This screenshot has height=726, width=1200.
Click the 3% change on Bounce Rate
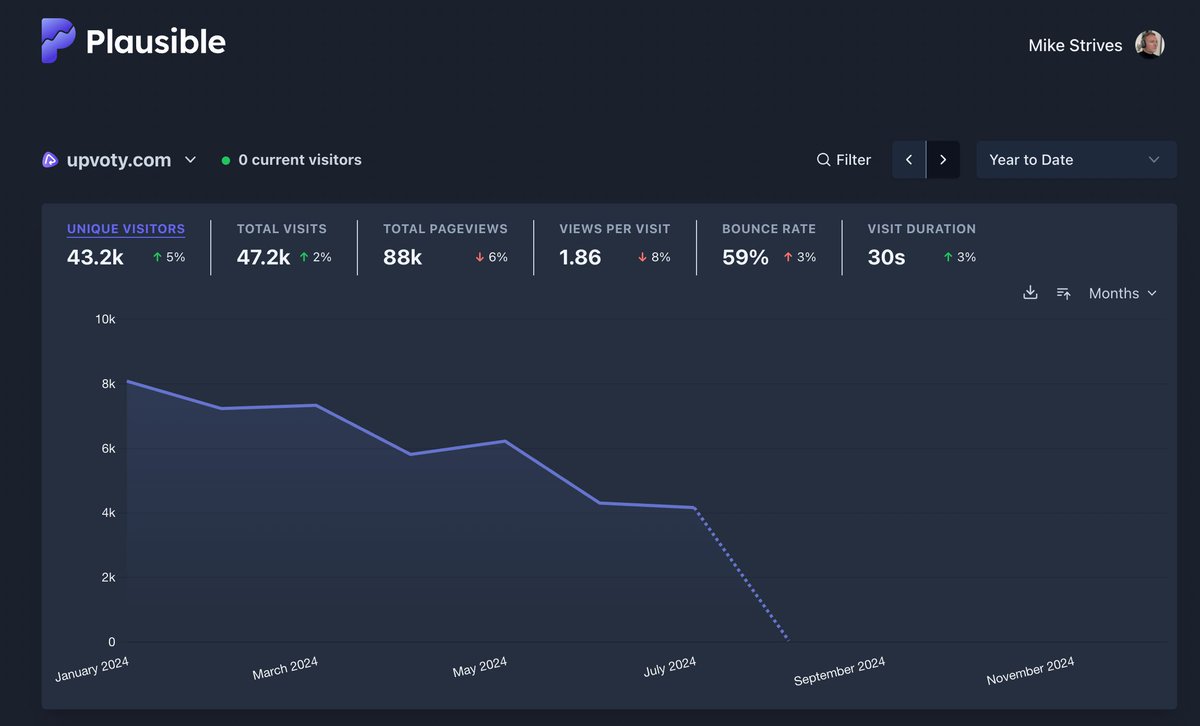pos(800,258)
